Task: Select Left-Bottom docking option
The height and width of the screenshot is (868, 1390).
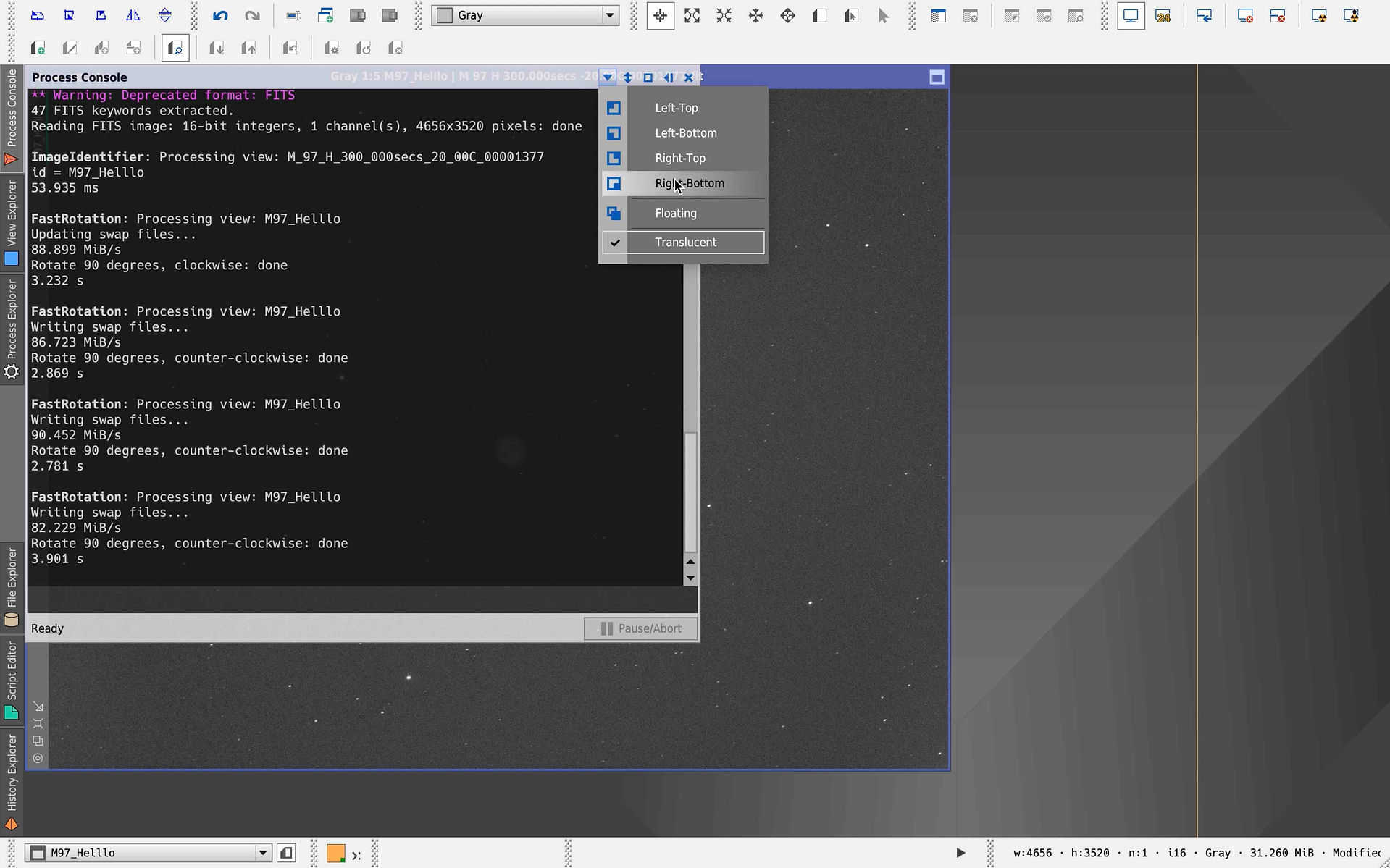Action: click(683, 133)
